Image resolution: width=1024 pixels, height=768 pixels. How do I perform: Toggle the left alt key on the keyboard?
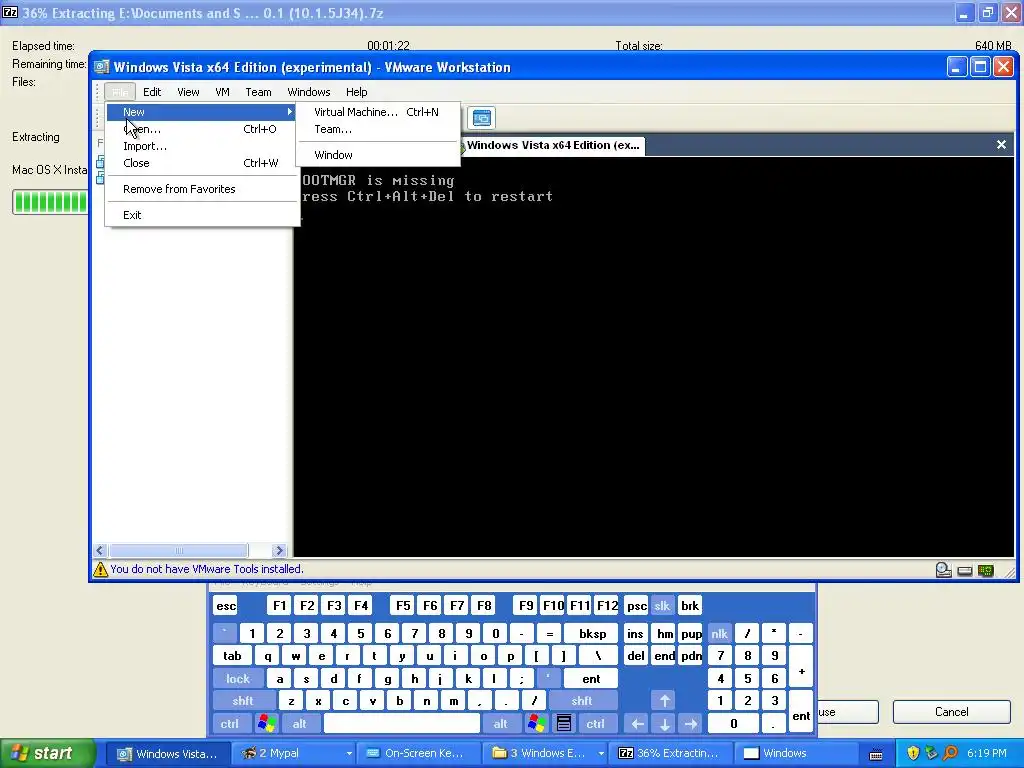299,724
